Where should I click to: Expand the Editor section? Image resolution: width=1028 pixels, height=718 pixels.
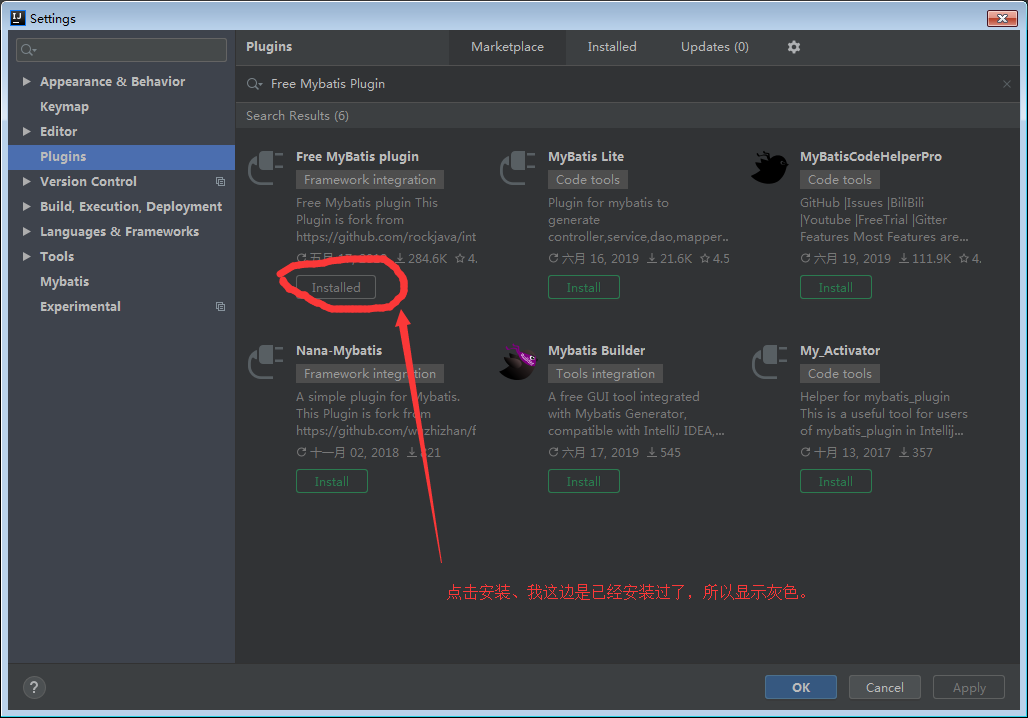[x=26, y=131]
